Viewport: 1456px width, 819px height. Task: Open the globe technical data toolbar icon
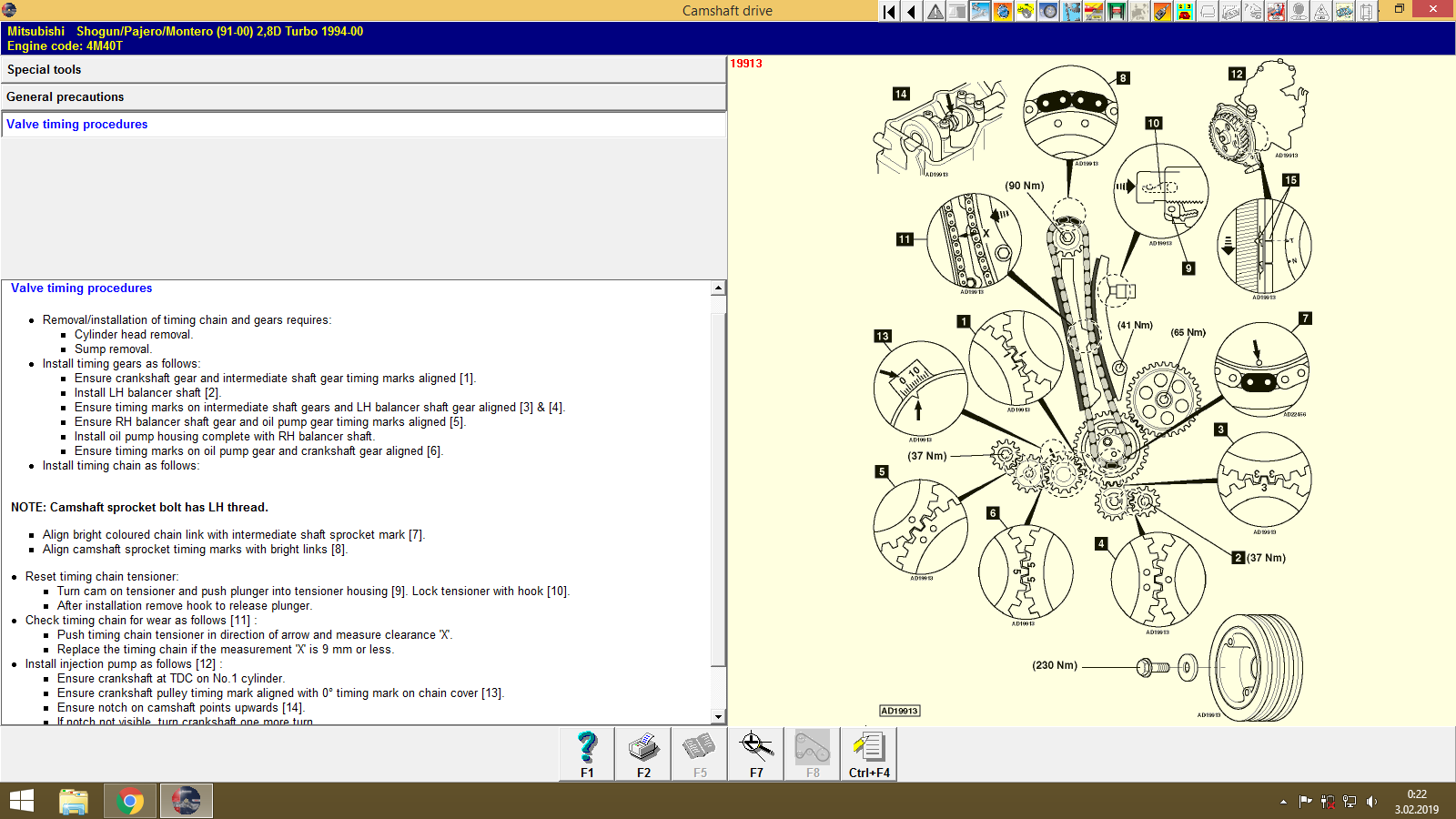[x=1002, y=11]
